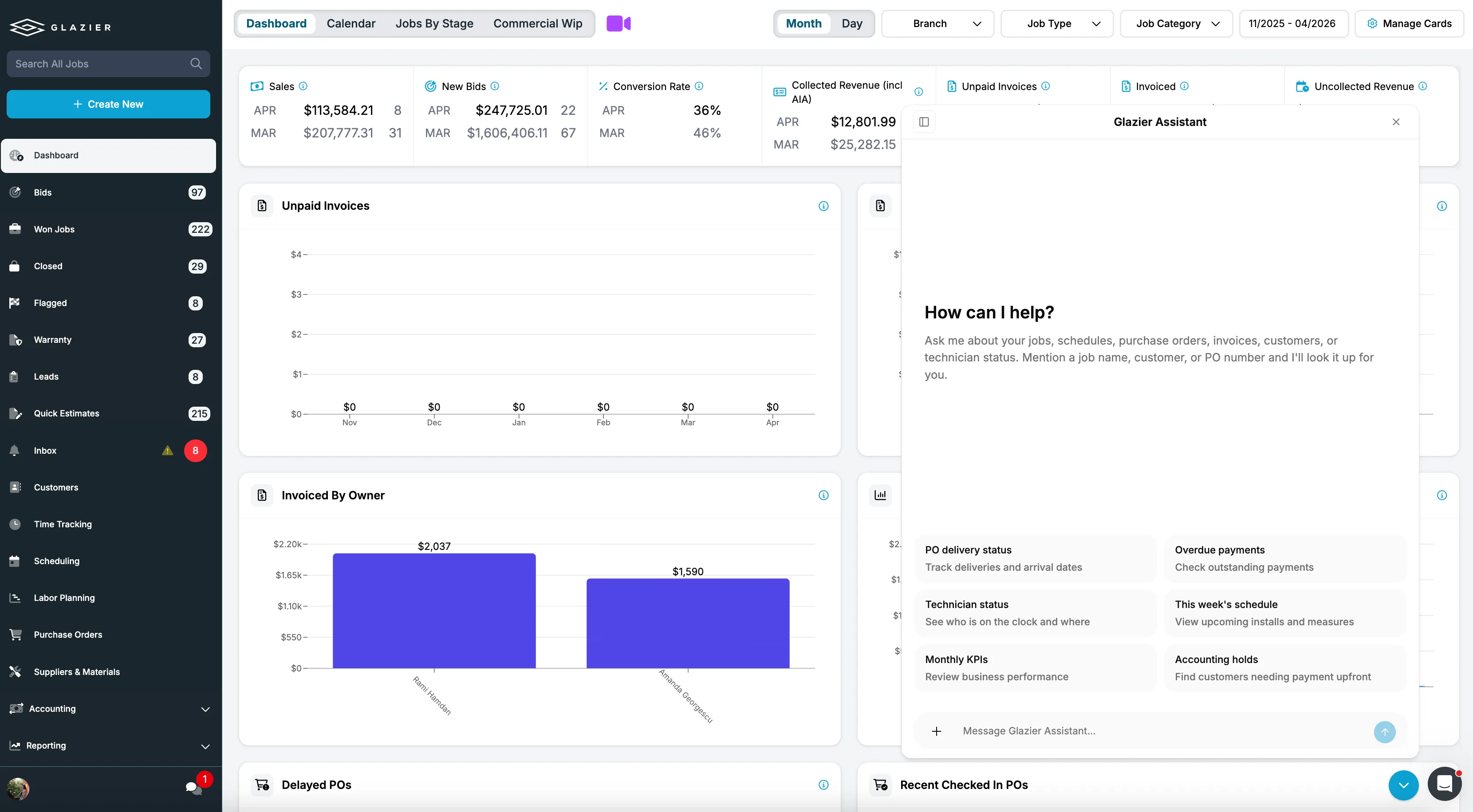The width and height of the screenshot is (1473, 812).
Task: Open Customers in the sidebar
Action: [109, 487]
